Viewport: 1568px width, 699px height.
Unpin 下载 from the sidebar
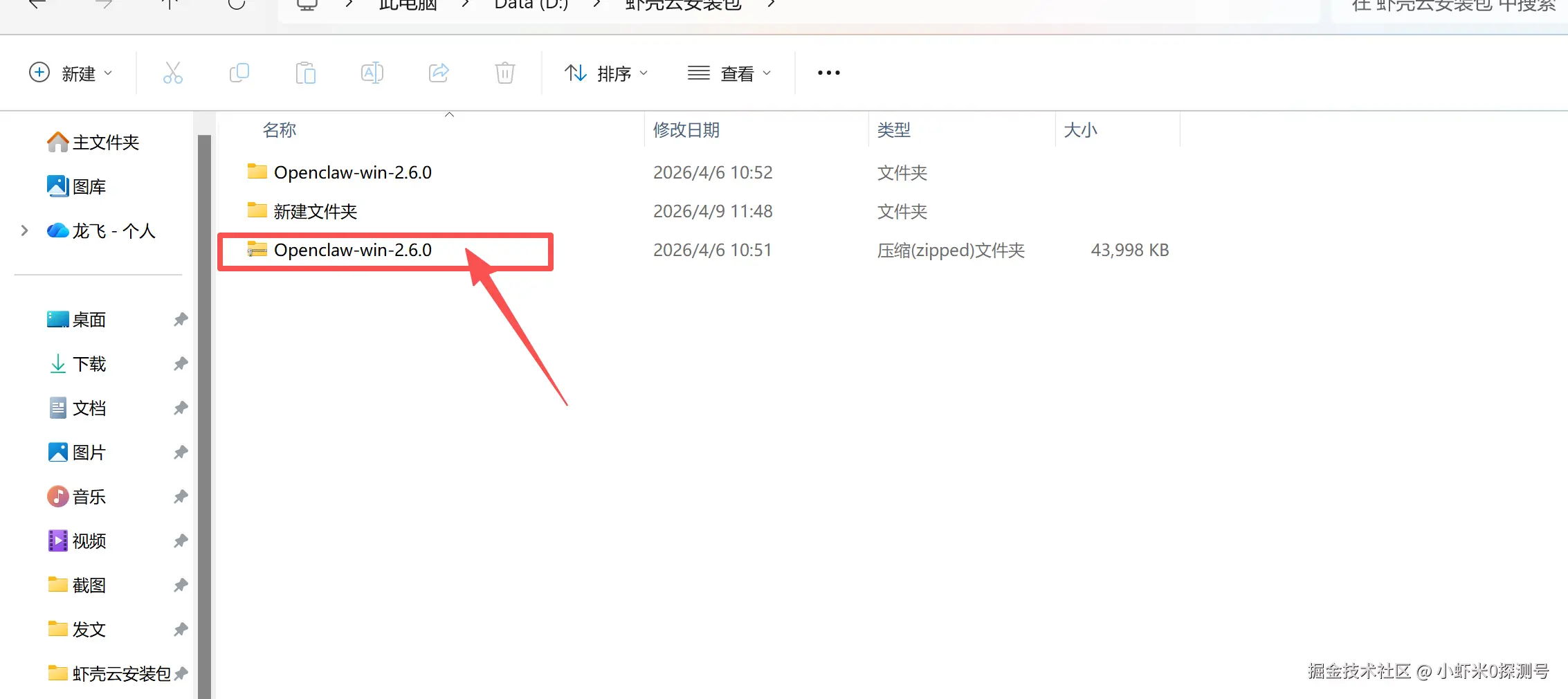(x=180, y=363)
